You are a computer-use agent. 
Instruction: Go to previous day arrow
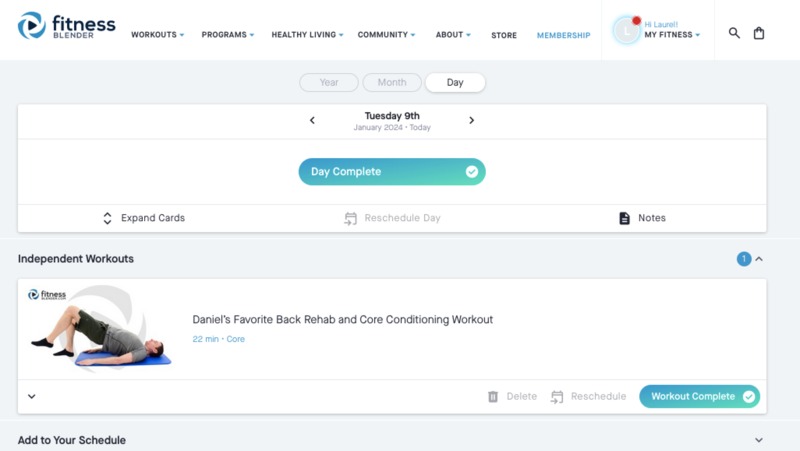pyautogui.click(x=312, y=120)
